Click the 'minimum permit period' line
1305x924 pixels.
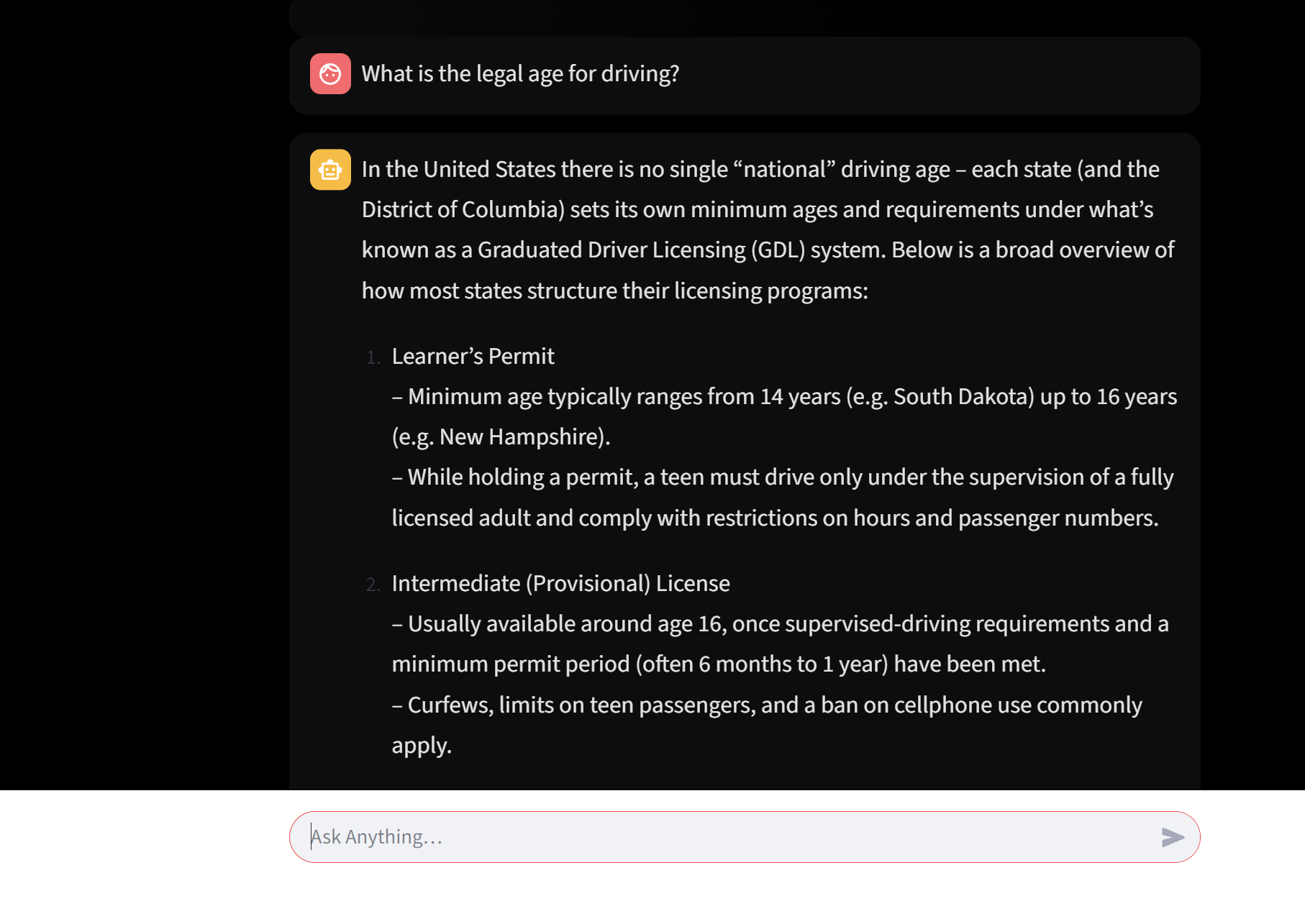(x=719, y=664)
